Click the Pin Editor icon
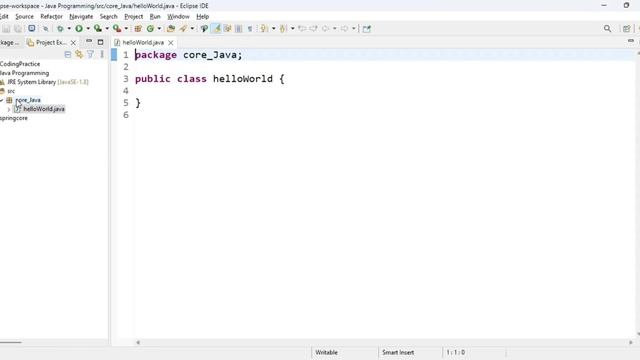640x360 pixels. coord(367,29)
